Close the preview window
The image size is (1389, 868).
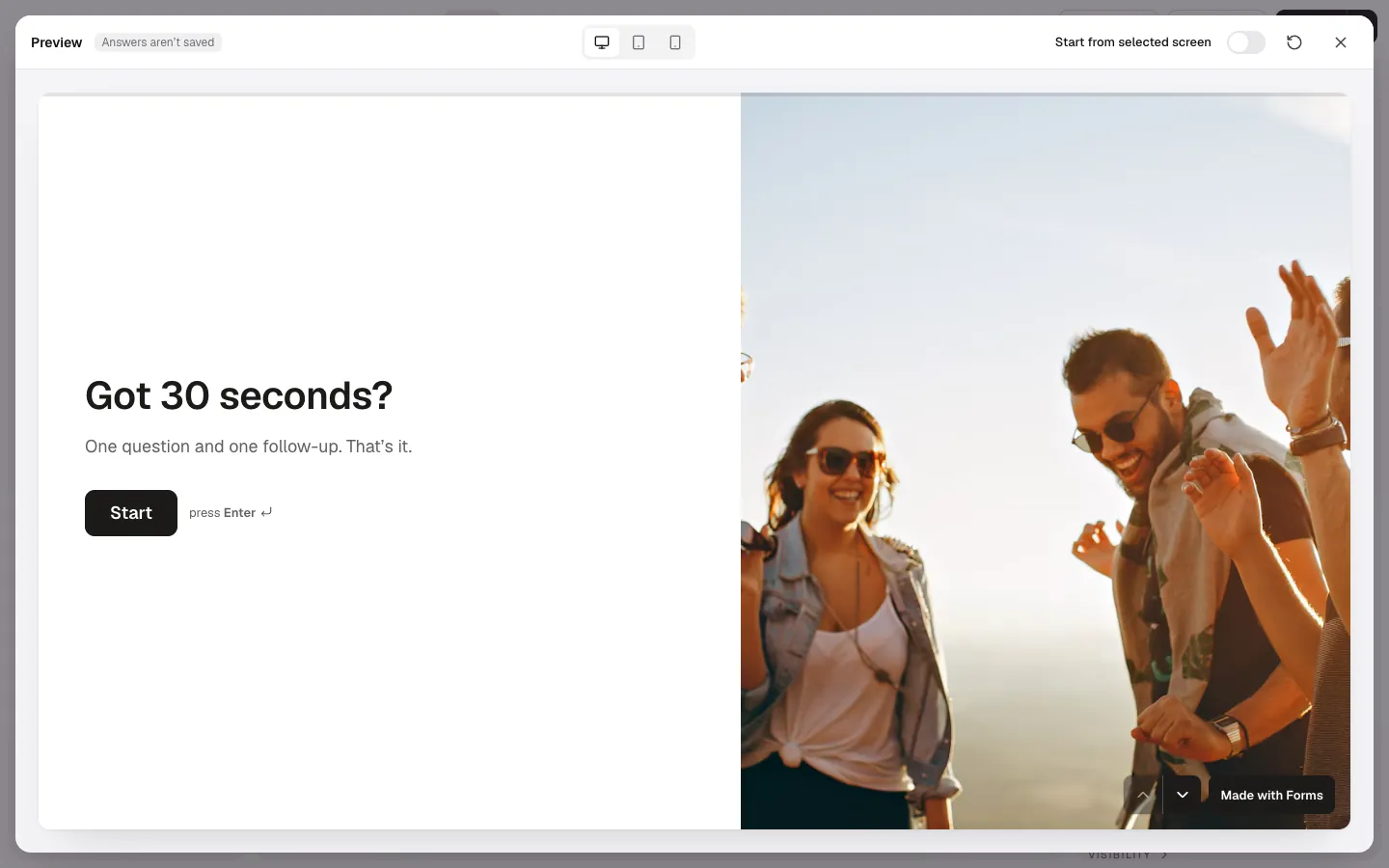pyautogui.click(x=1341, y=42)
